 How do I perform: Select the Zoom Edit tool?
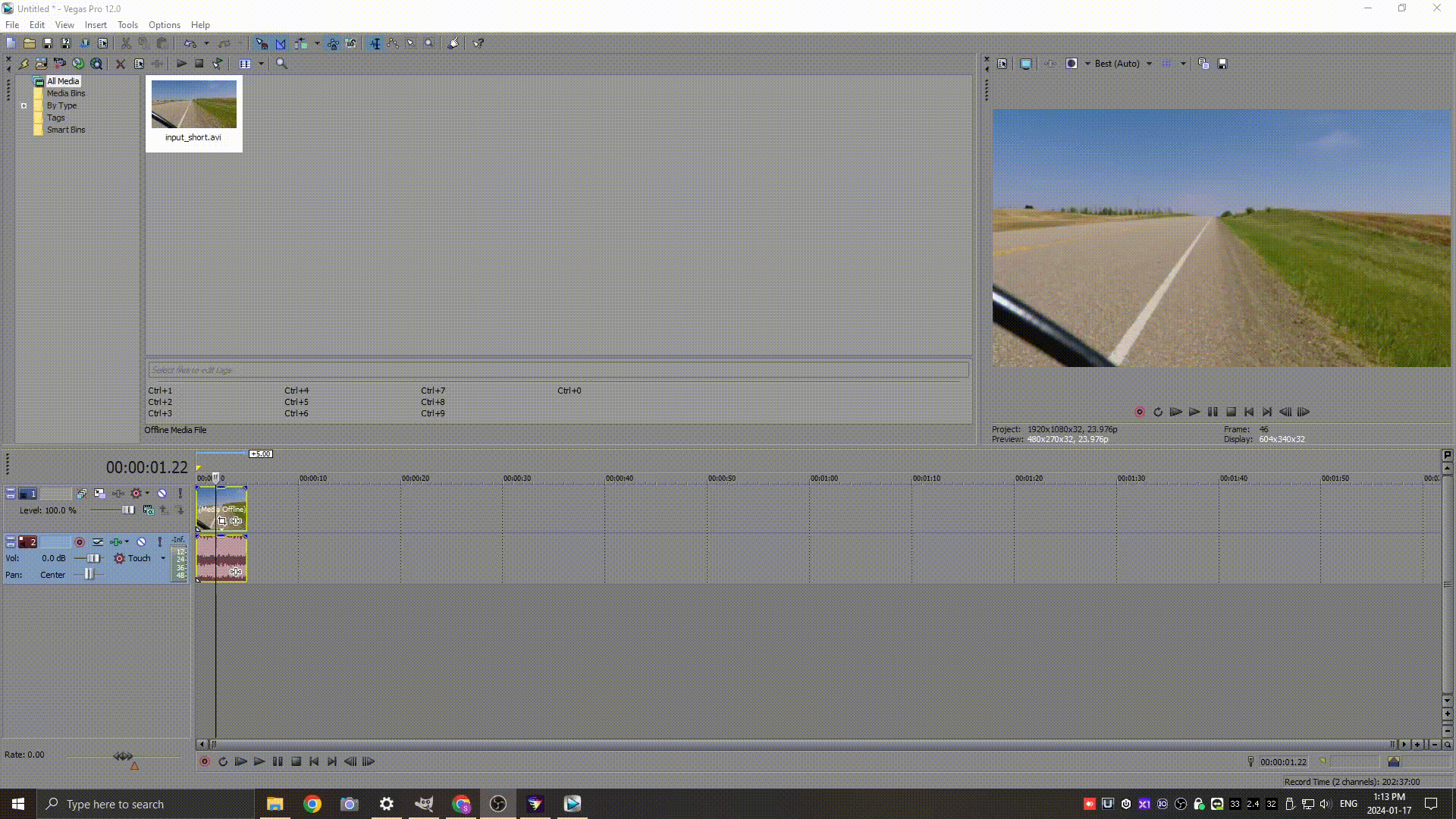point(429,43)
